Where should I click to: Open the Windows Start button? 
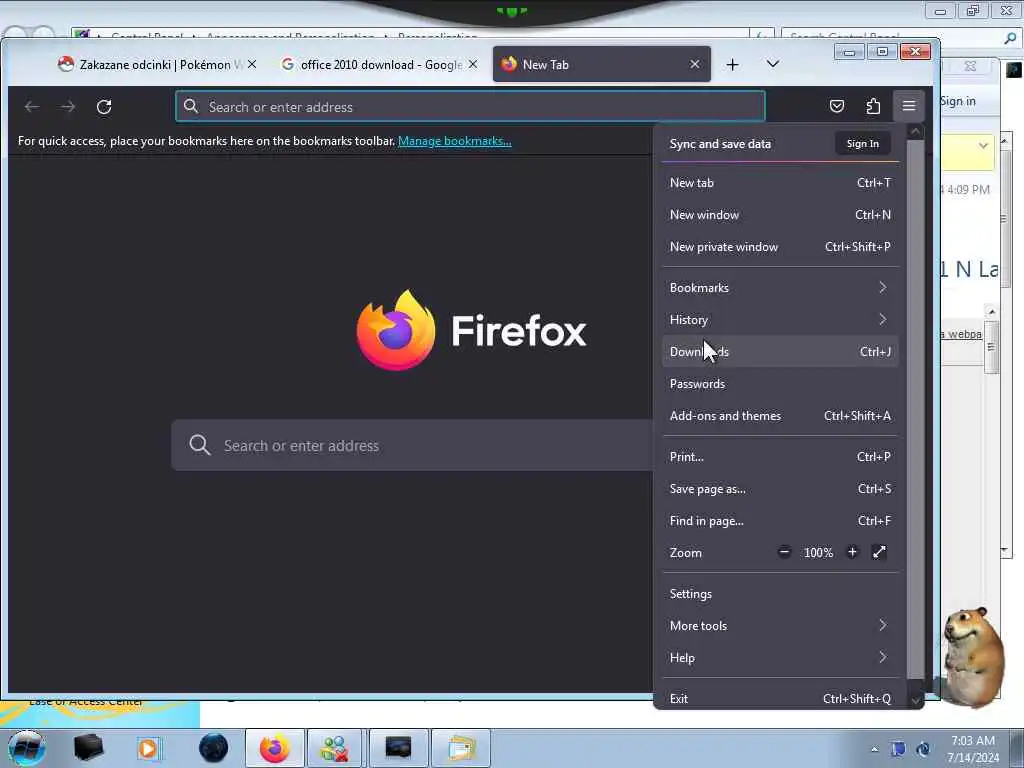click(x=25, y=748)
